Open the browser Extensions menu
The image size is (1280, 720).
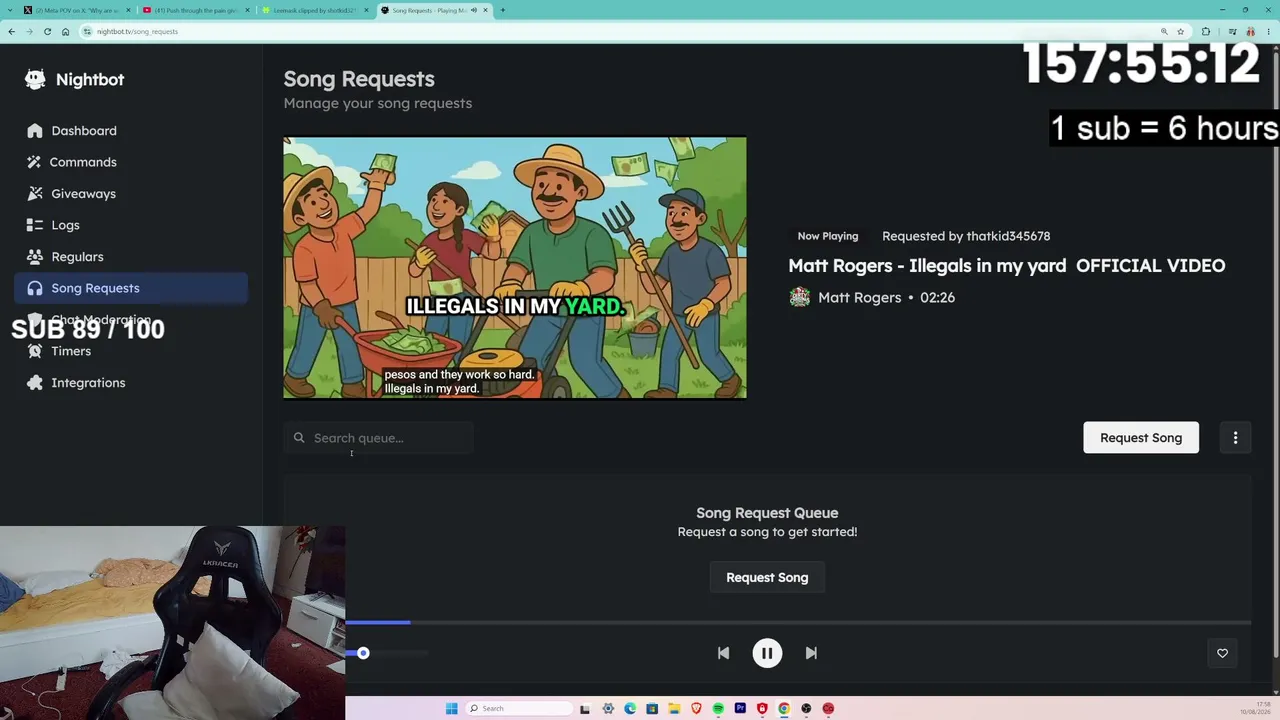point(1205,31)
